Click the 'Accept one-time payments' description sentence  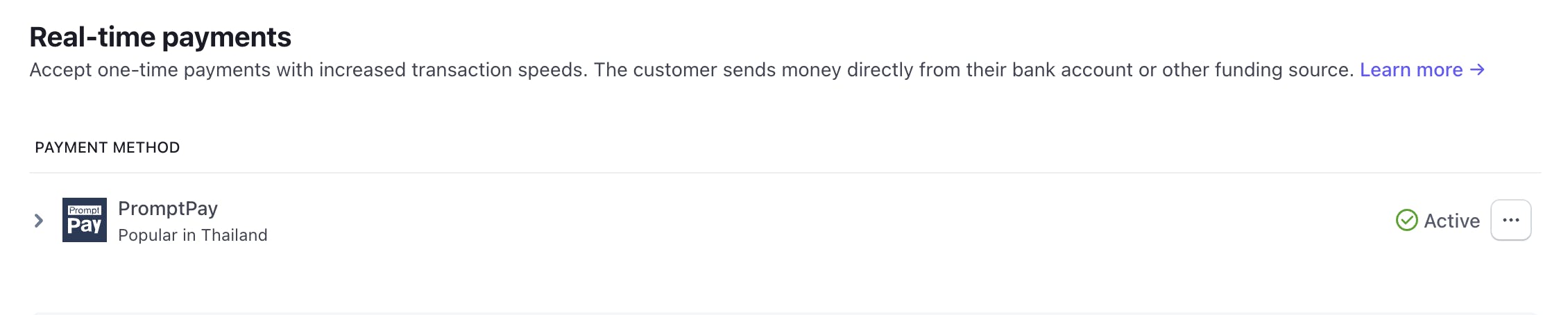coord(307,70)
